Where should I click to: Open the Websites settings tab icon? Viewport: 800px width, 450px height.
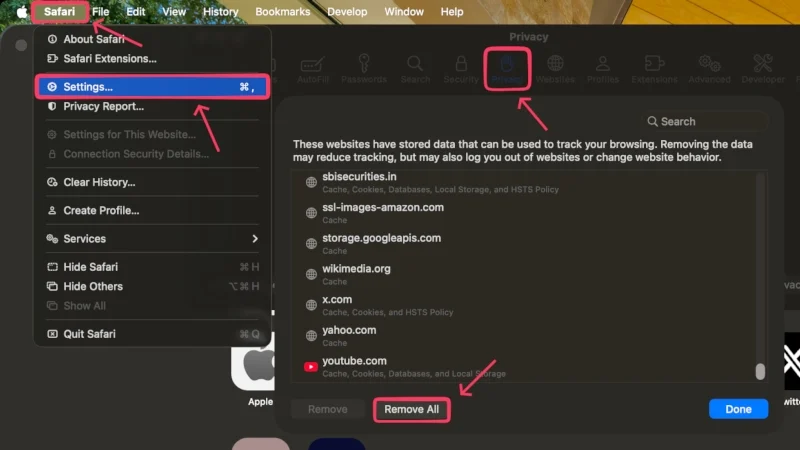pyautogui.click(x=555, y=66)
